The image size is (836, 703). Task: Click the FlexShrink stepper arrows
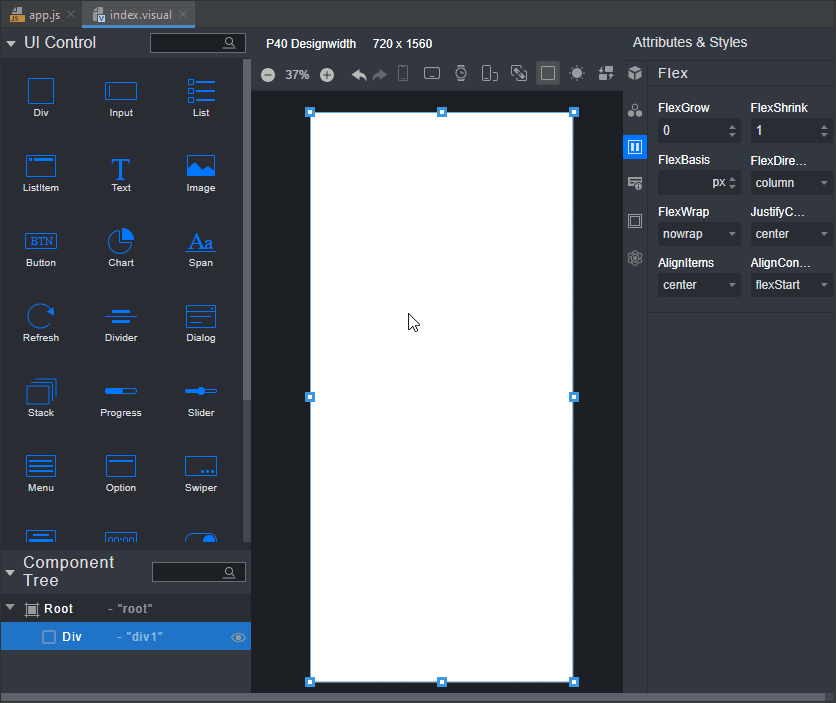pos(824,131)
